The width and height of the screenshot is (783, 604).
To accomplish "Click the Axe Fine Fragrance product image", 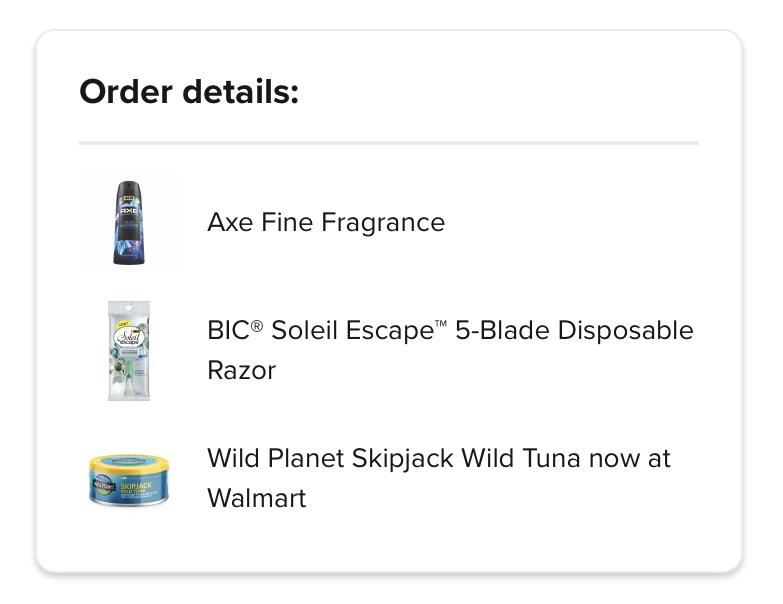I will (x=129, y=222).
